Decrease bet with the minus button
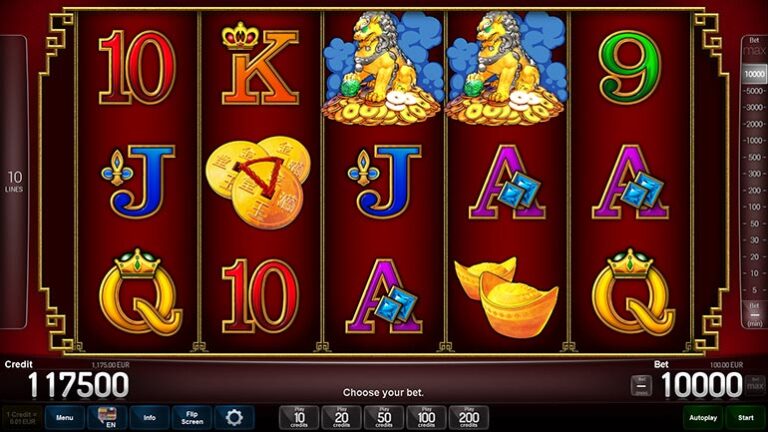 (x=641, y=386)
